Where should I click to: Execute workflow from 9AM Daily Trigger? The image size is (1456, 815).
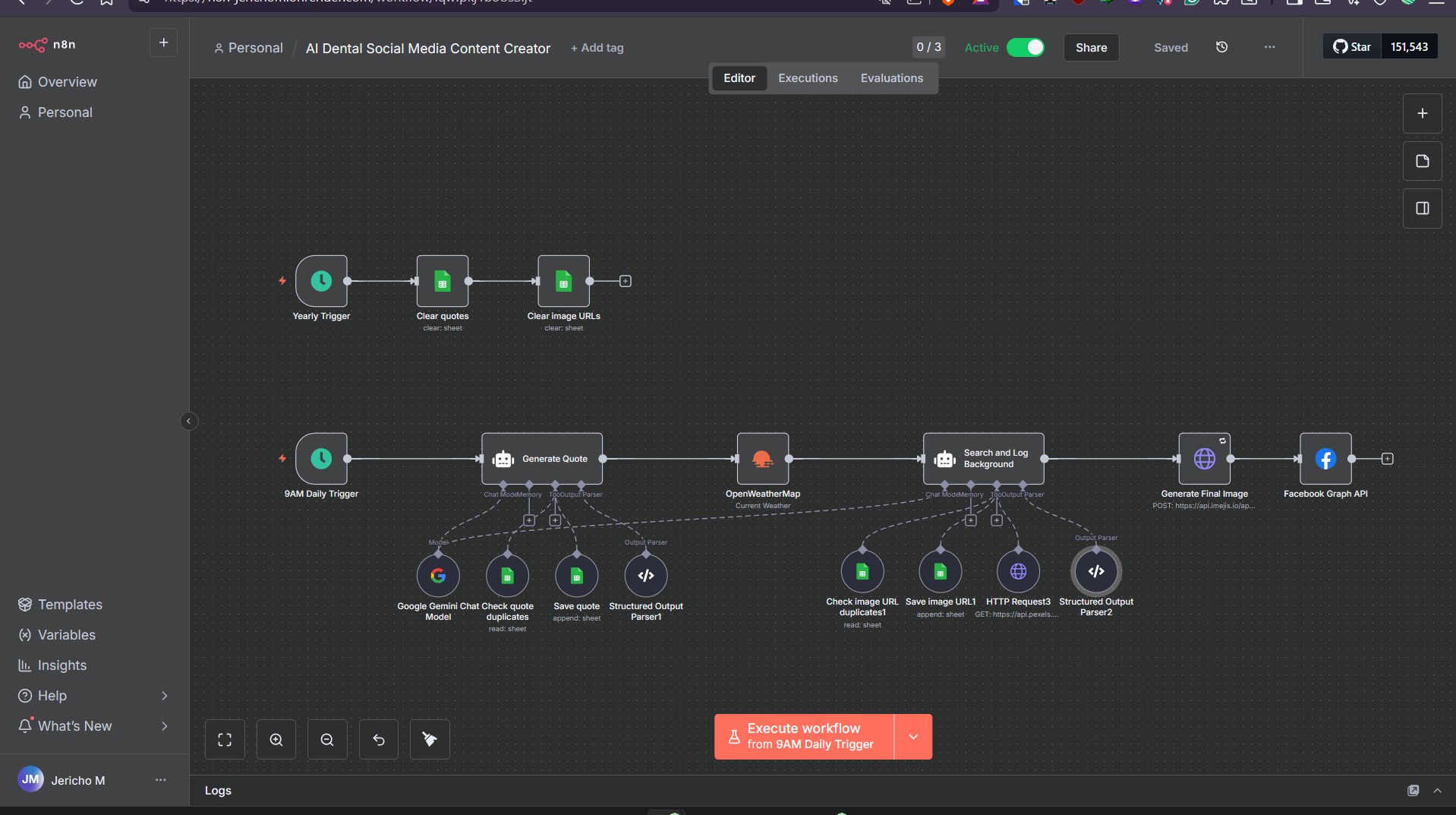point(804,737)
